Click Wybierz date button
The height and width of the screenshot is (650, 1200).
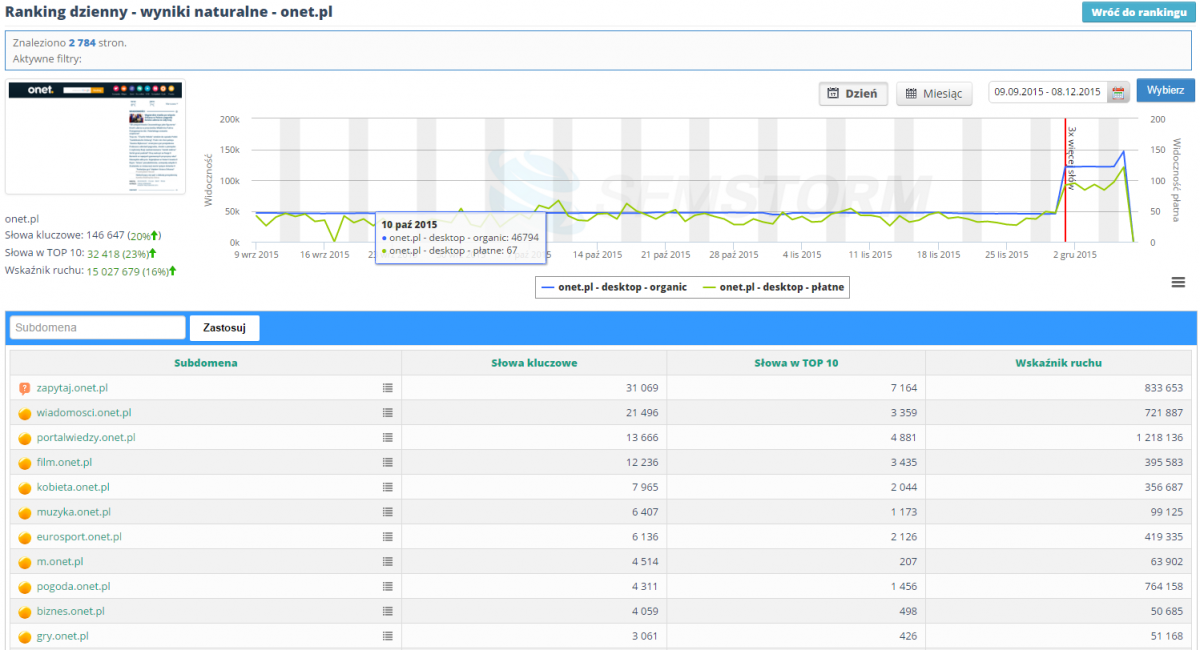click(1165, 90)
